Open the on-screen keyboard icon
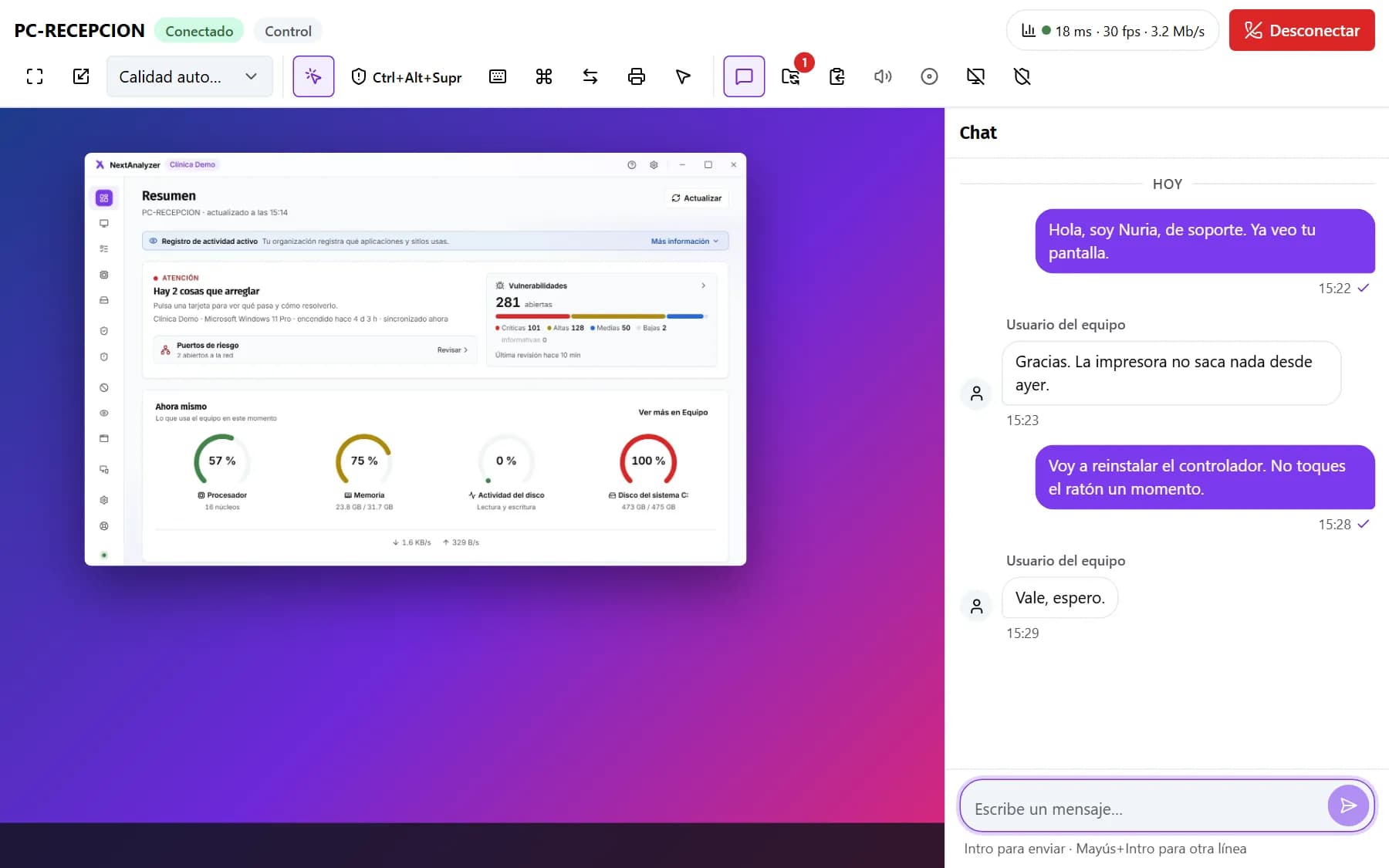 tap(498, 76)
